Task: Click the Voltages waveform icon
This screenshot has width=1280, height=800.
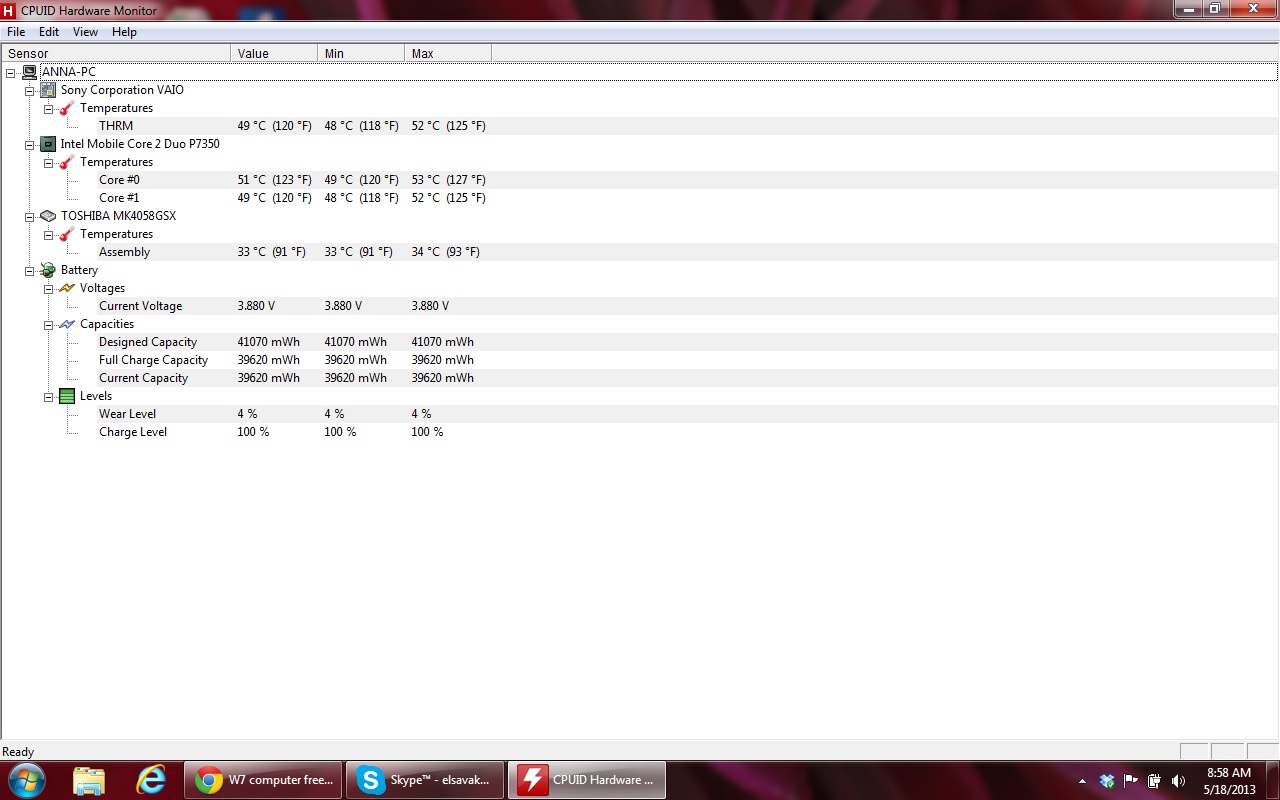Action: click(67, 288)
